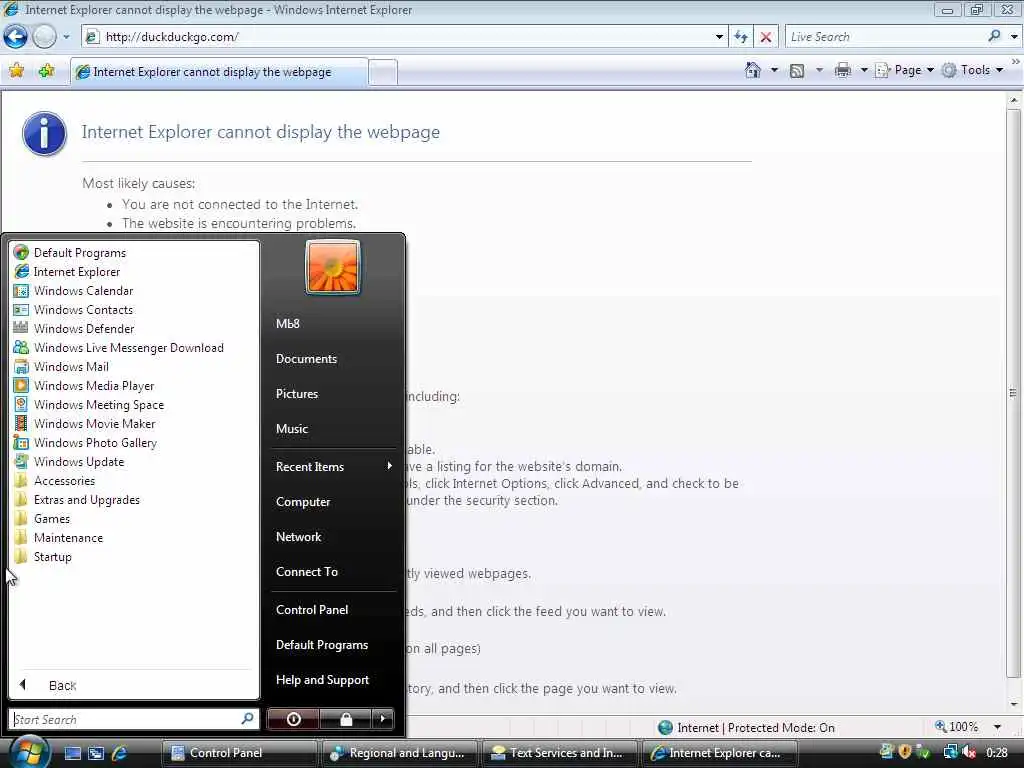Select the 'Internet Explorer cannot display' tab
1024x768 pixels.
click(x=219, y=72)
